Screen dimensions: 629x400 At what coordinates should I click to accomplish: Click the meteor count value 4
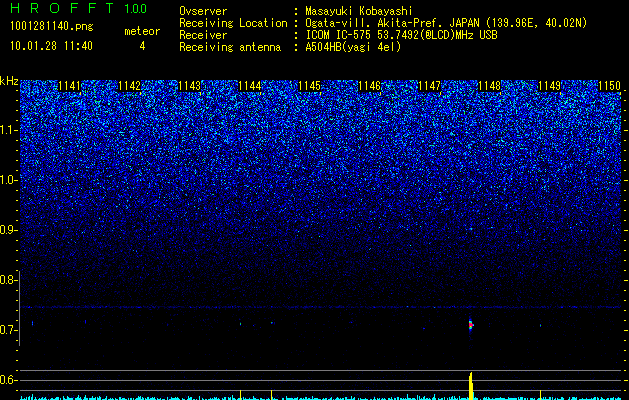point(142,46)
